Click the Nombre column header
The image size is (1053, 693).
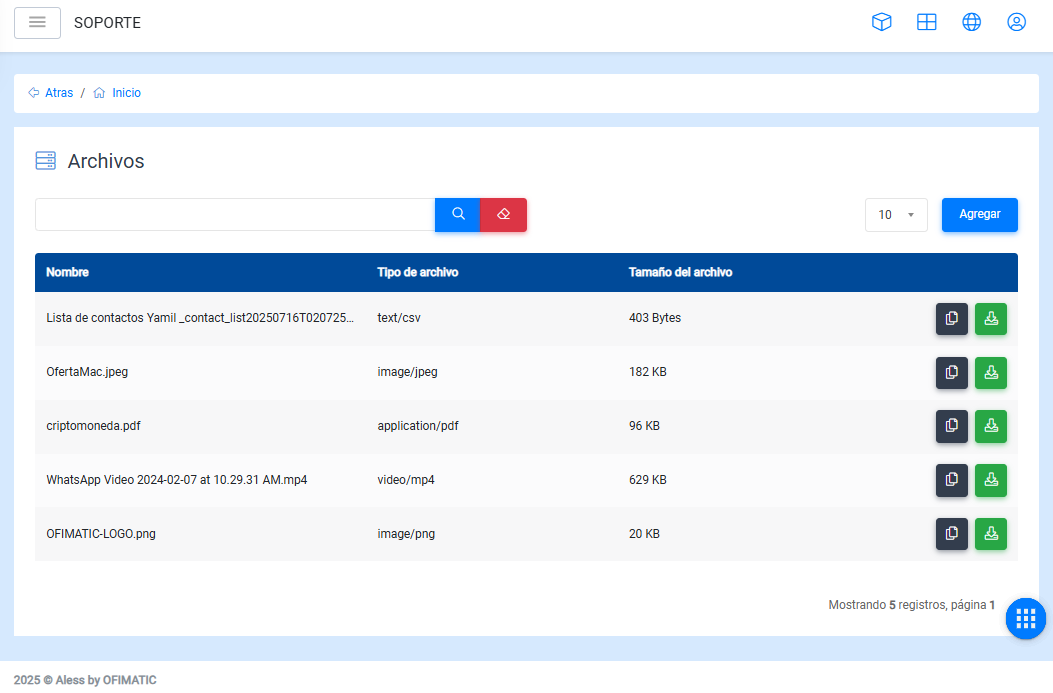tap(68, 272)
